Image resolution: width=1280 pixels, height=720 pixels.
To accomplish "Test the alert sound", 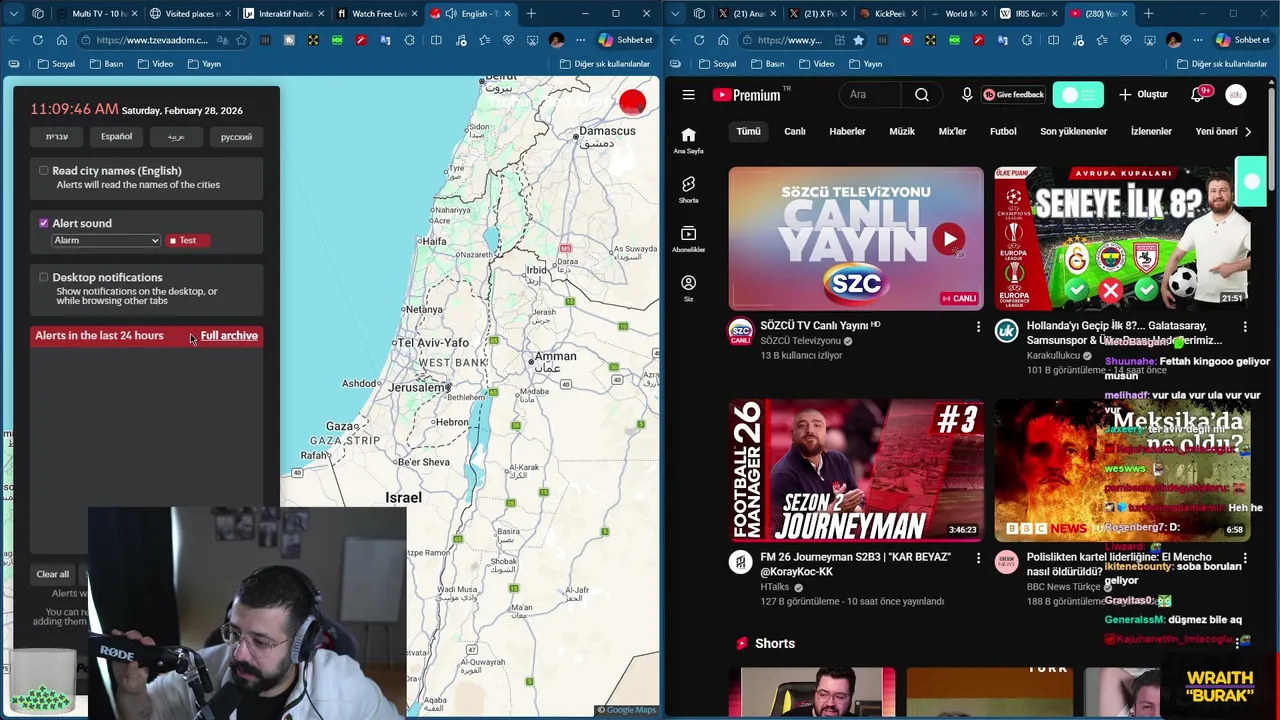I will coord(188,240).
